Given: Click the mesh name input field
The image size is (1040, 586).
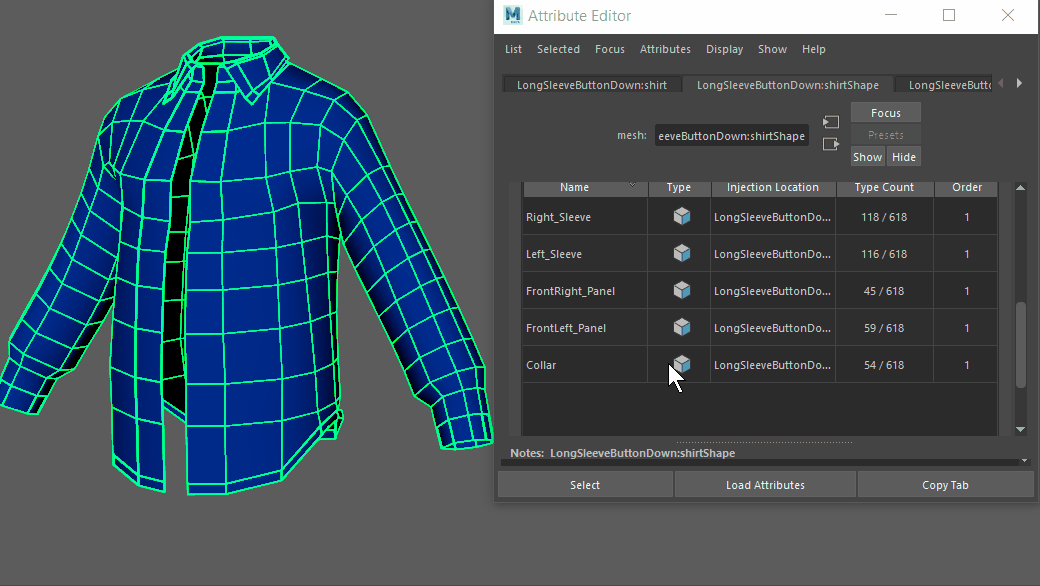Looking at the screenshot, I should point(731,136).
